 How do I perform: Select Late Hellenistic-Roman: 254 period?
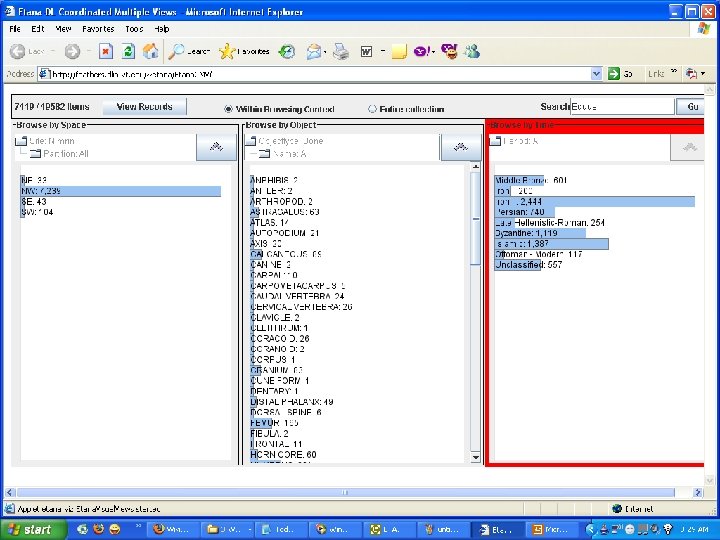[550, 223]
